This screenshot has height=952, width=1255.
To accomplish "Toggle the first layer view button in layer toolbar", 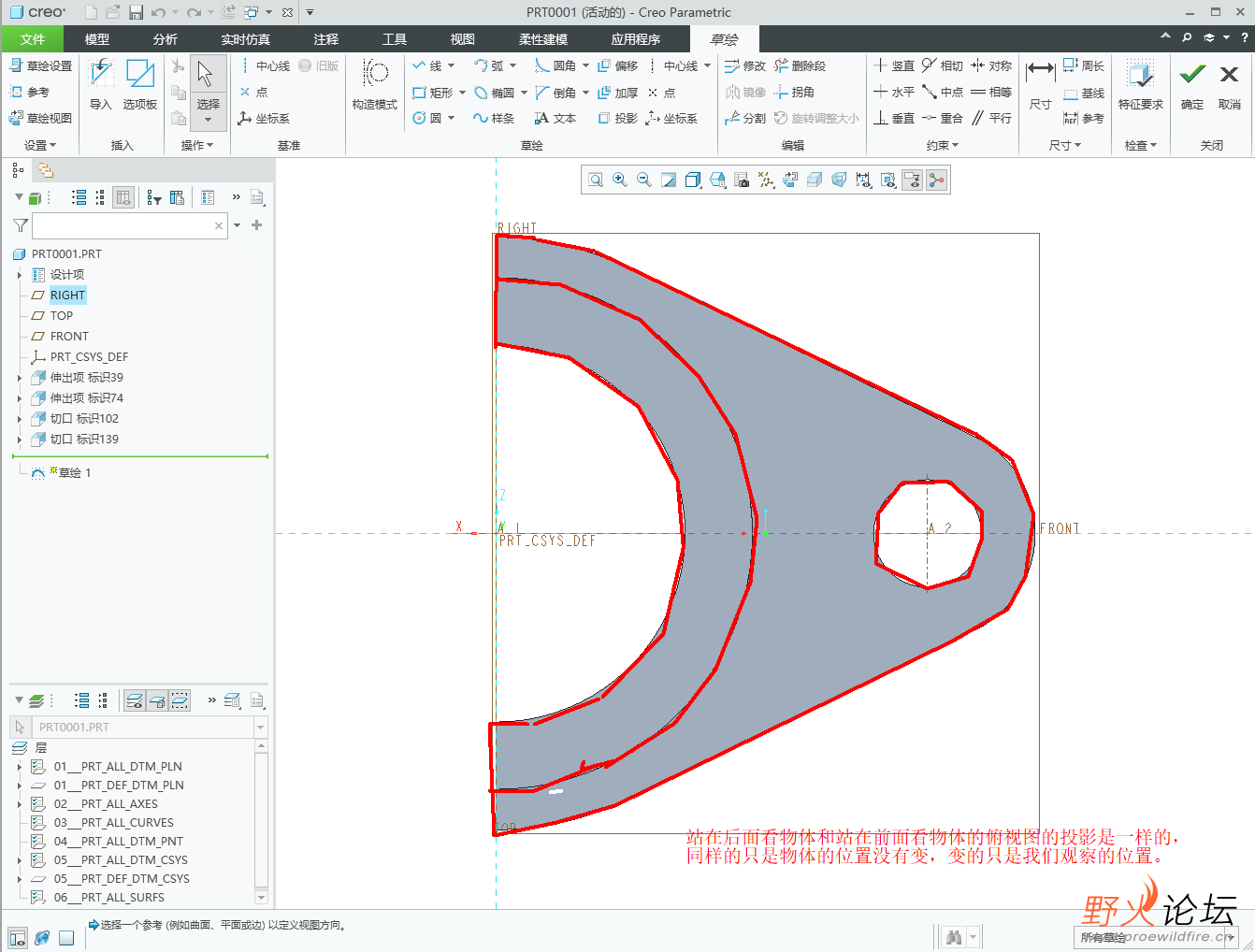I will coord(135,700).
